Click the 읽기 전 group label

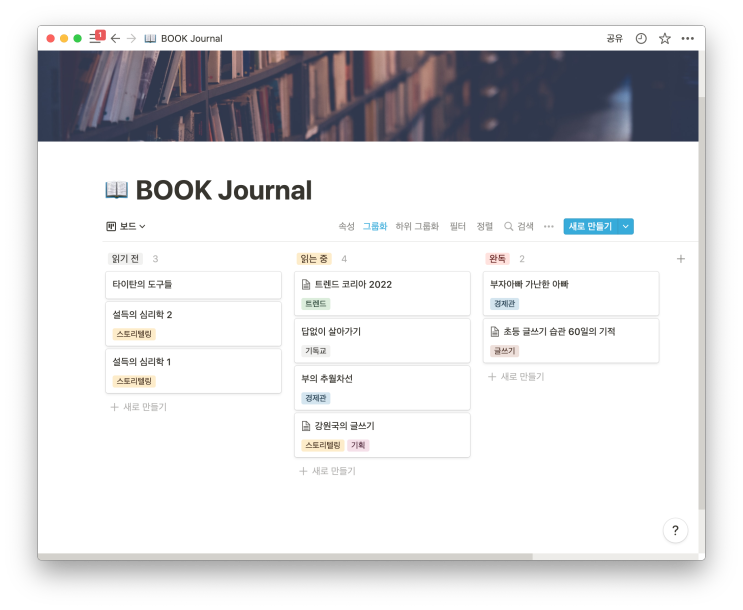tap(125, 259)
